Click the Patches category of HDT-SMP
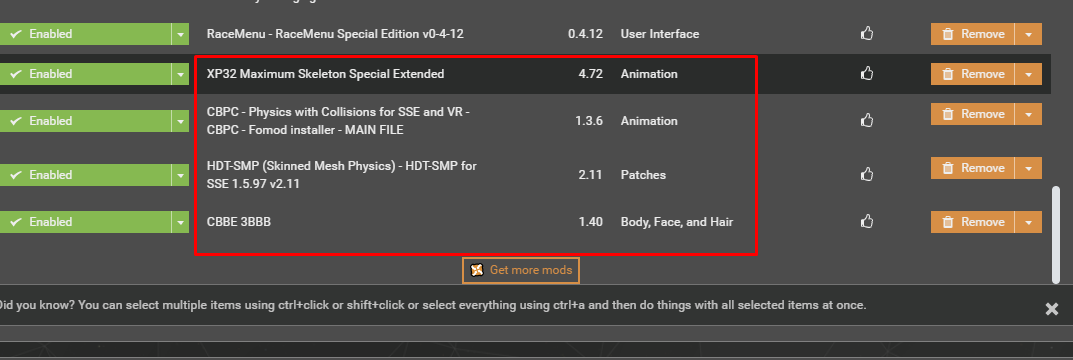This screenshot has height=360, width=1073. click(643, 175)
